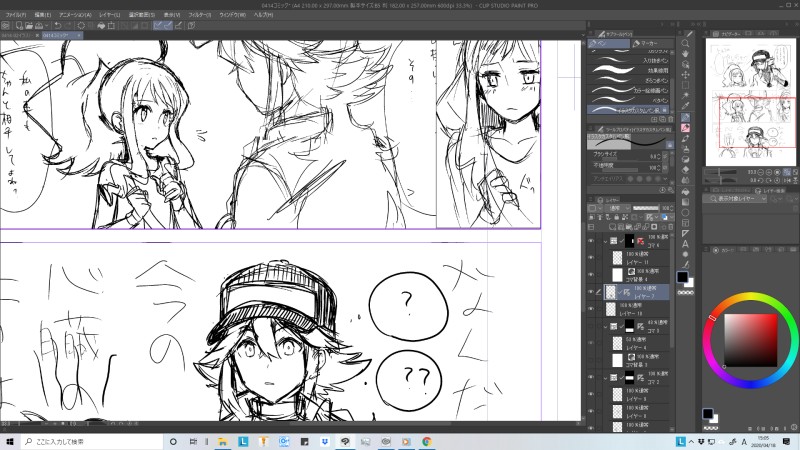The height and width of the screenshot is (450, 800).
Task: Hide the コマ 2 folder layer
Action: point(591,378)
